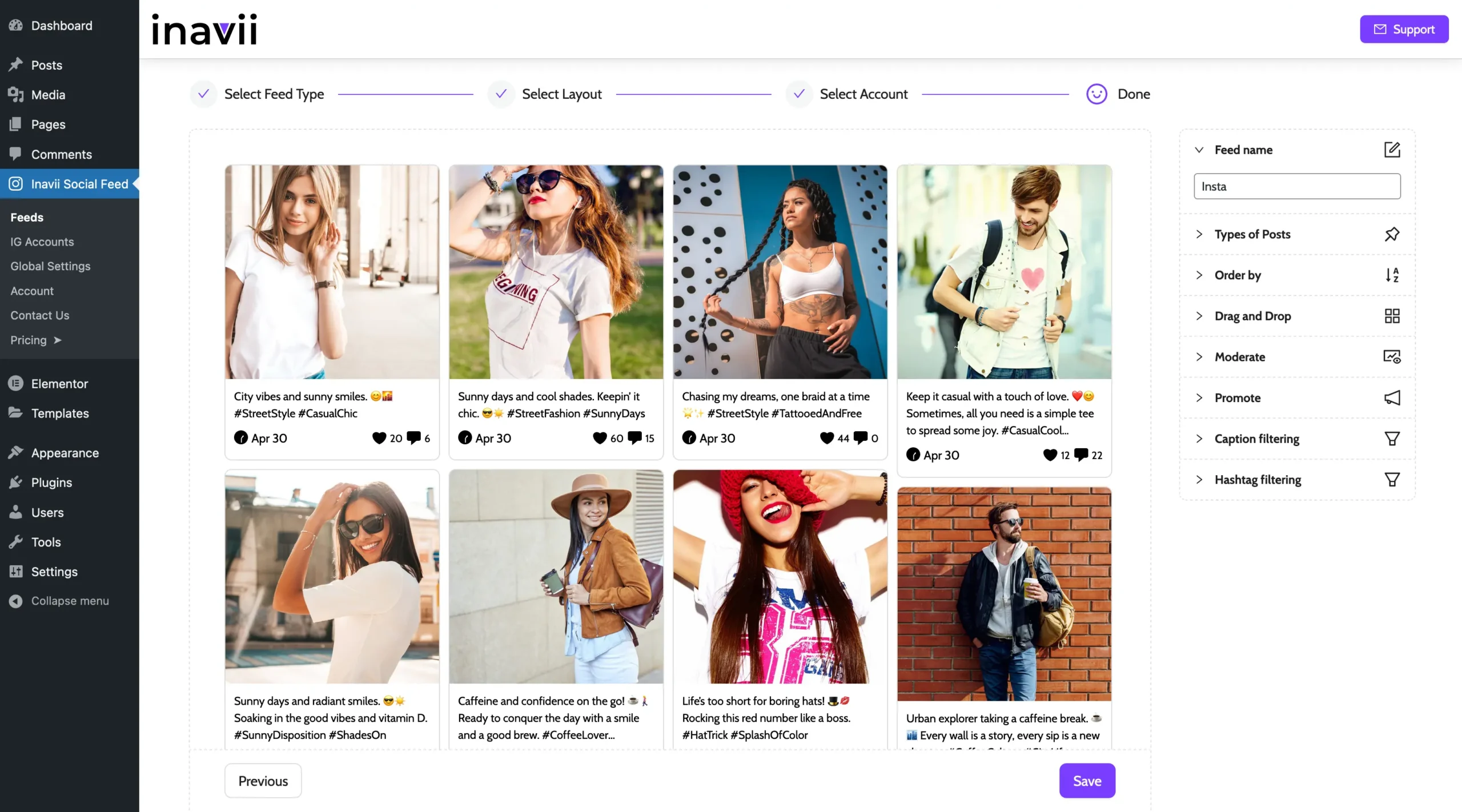
Task: Click the Types of Posts pin icon
Action: [x=1392, y=234]
